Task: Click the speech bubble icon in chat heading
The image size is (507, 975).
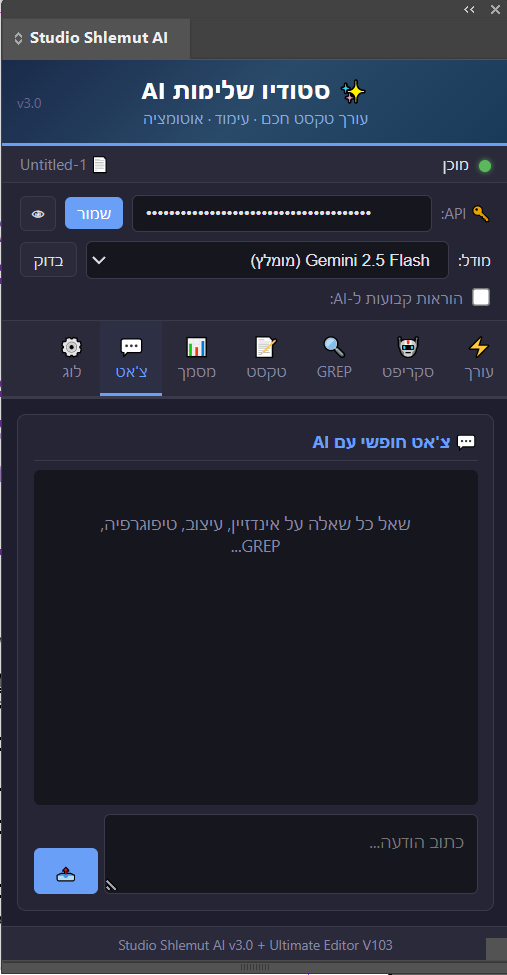Action: coord(466,442)
